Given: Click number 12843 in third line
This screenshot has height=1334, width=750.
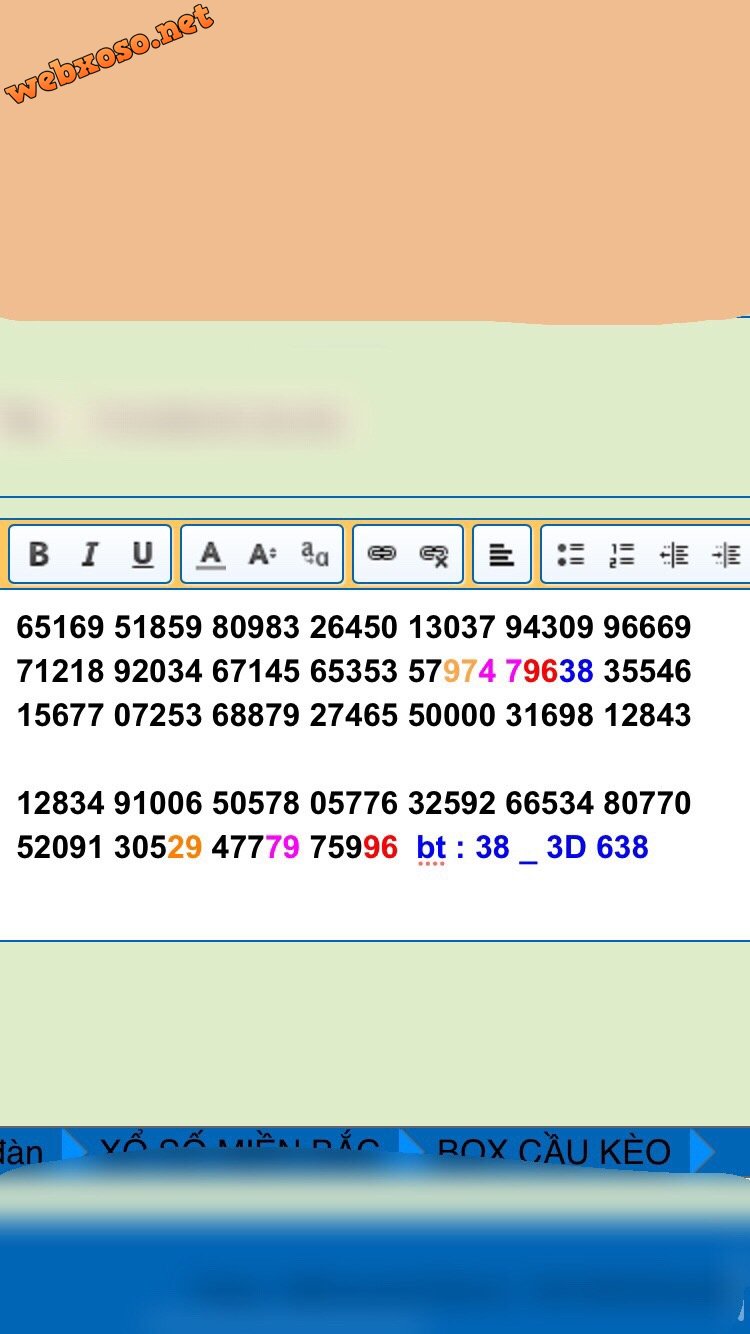Looking at the screenshot, I should tap(647, 715).
